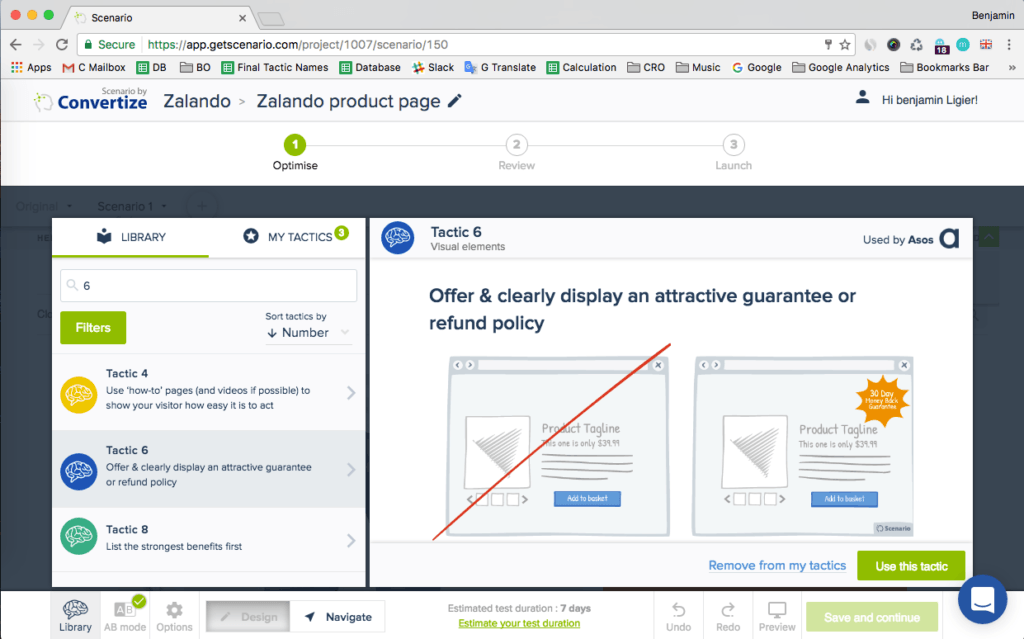Screen dimensions: 1024x639
Task: Click the guarantee badge mockup illustration
Action: click(803, 446)
